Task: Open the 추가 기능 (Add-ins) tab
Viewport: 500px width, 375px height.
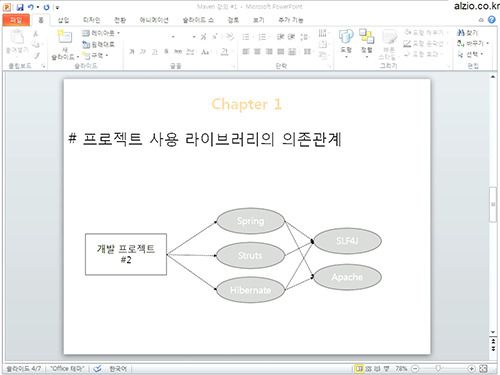Action: pos(291,20)
